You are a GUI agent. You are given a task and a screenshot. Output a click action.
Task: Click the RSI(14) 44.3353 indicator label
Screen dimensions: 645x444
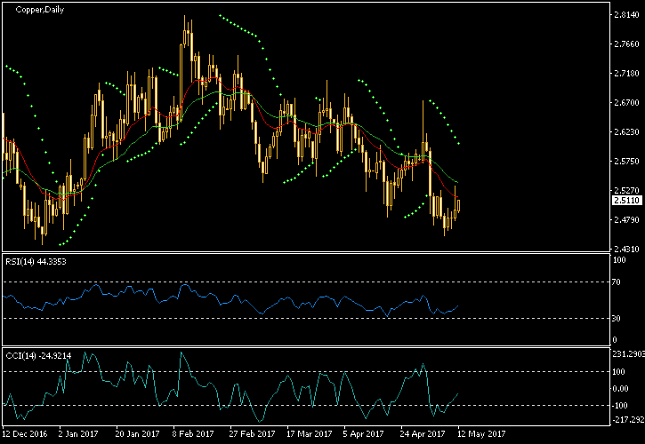[x=36, y=262]
